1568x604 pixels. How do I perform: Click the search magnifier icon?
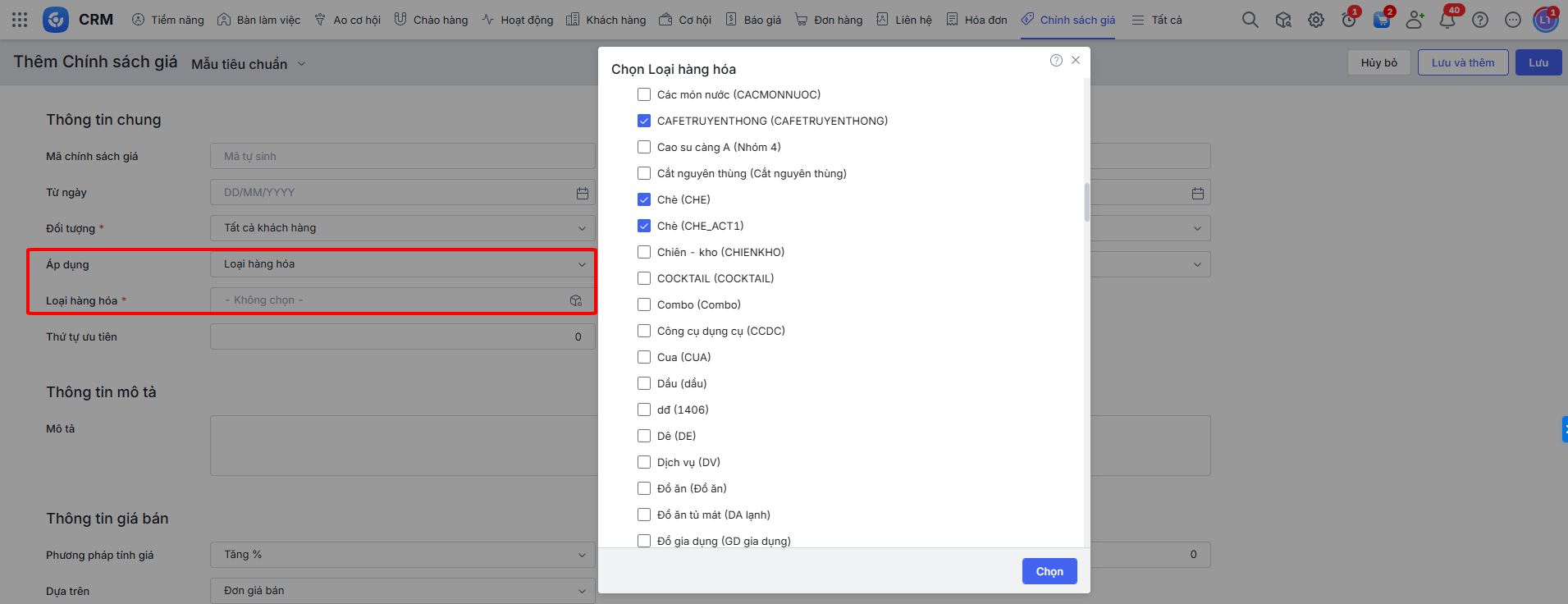[1250, 20]
